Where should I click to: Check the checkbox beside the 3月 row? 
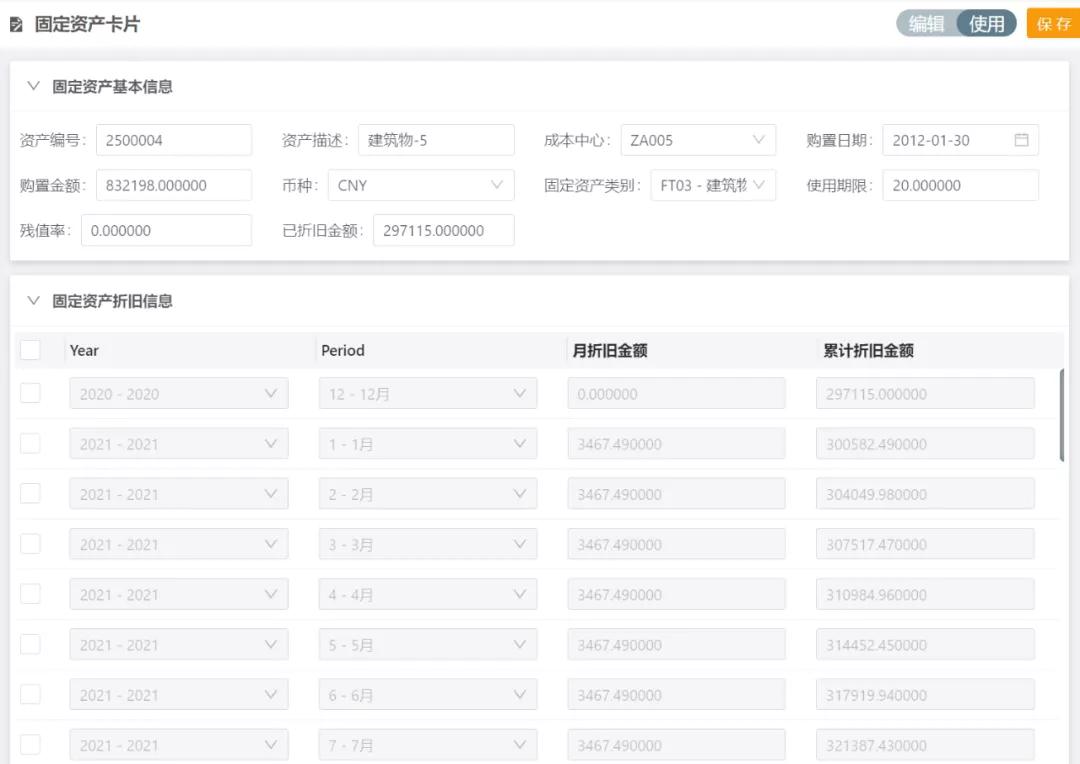[30, 543]
